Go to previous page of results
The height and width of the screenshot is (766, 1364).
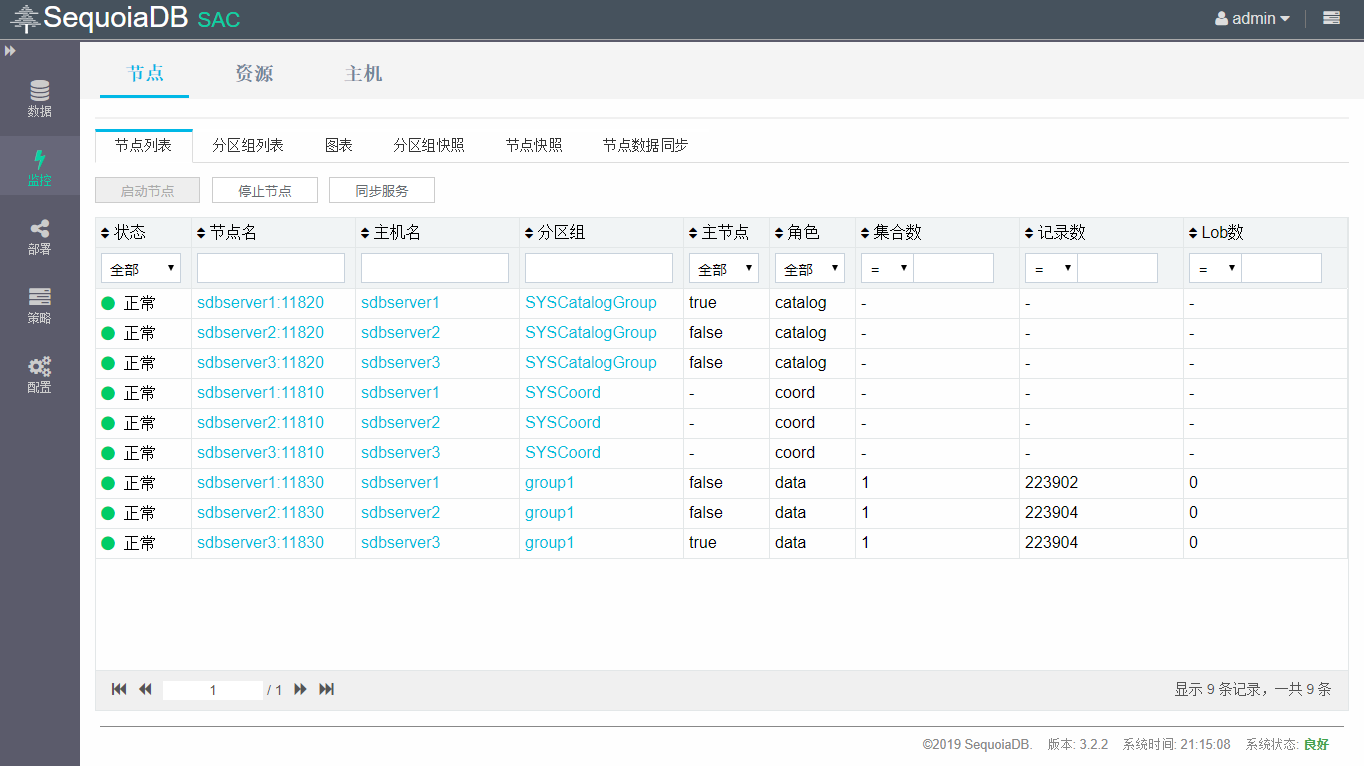(145, 689)
